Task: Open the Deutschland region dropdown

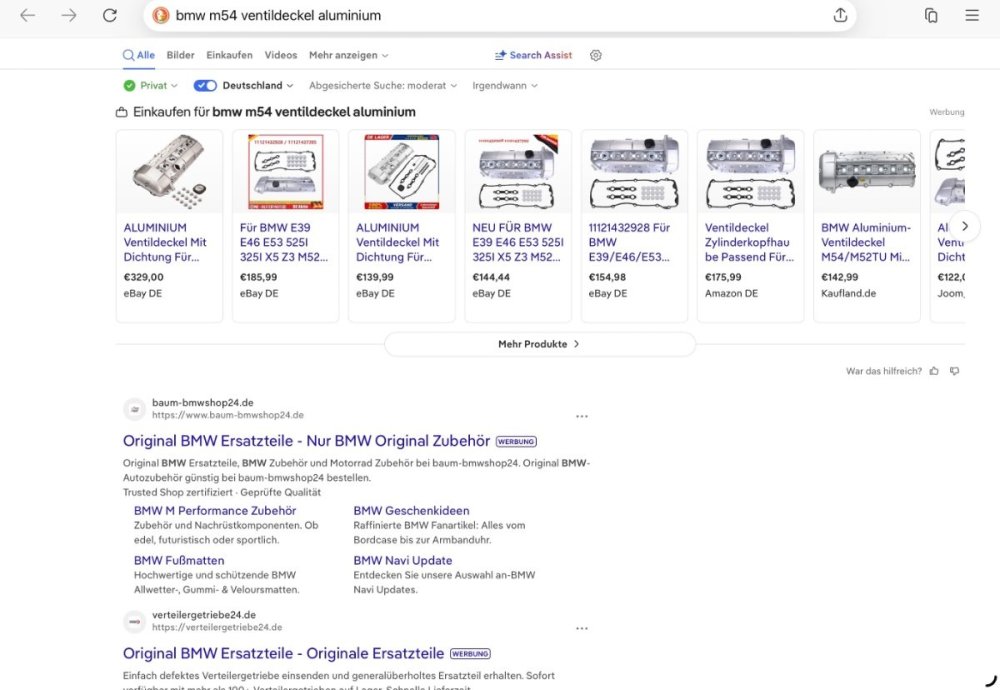Action: click(258, 85)
